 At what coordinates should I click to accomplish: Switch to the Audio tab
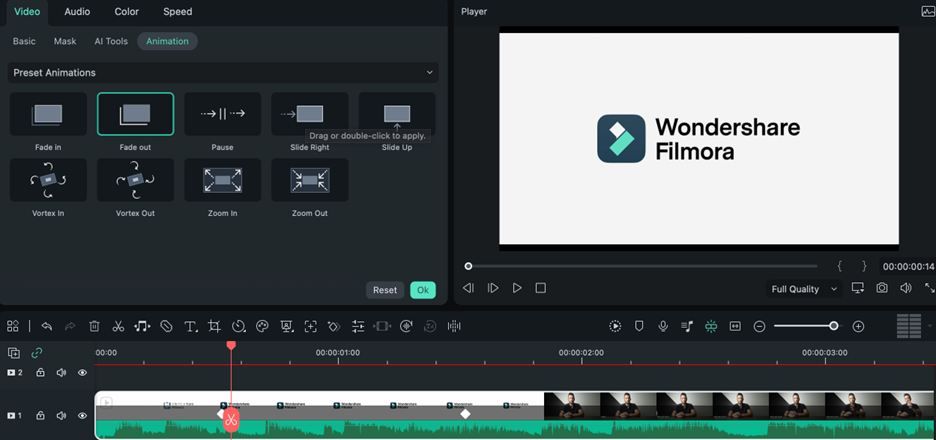[x=77, y=11]
